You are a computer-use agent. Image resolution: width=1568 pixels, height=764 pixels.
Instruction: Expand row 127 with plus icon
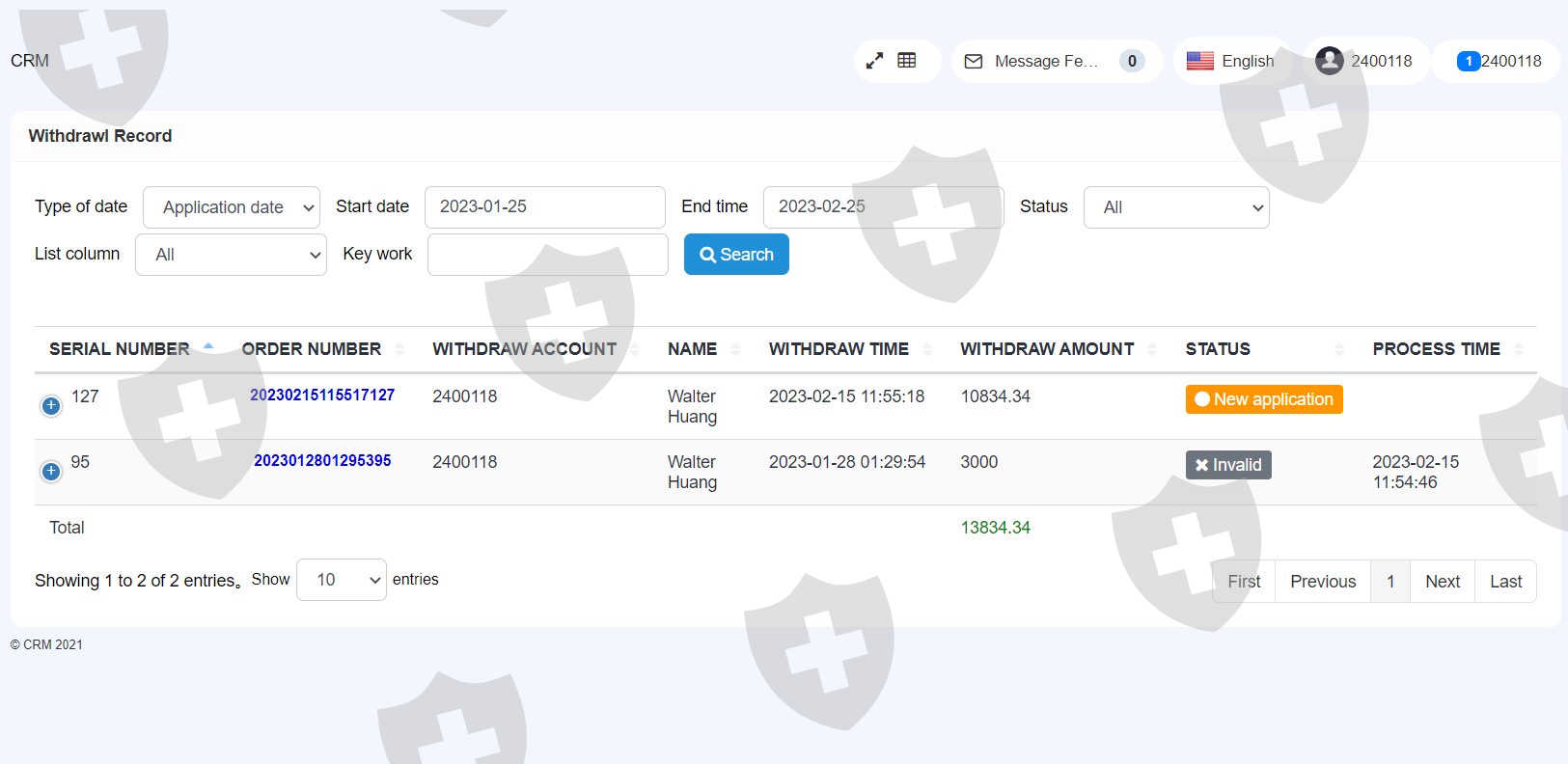51,406
